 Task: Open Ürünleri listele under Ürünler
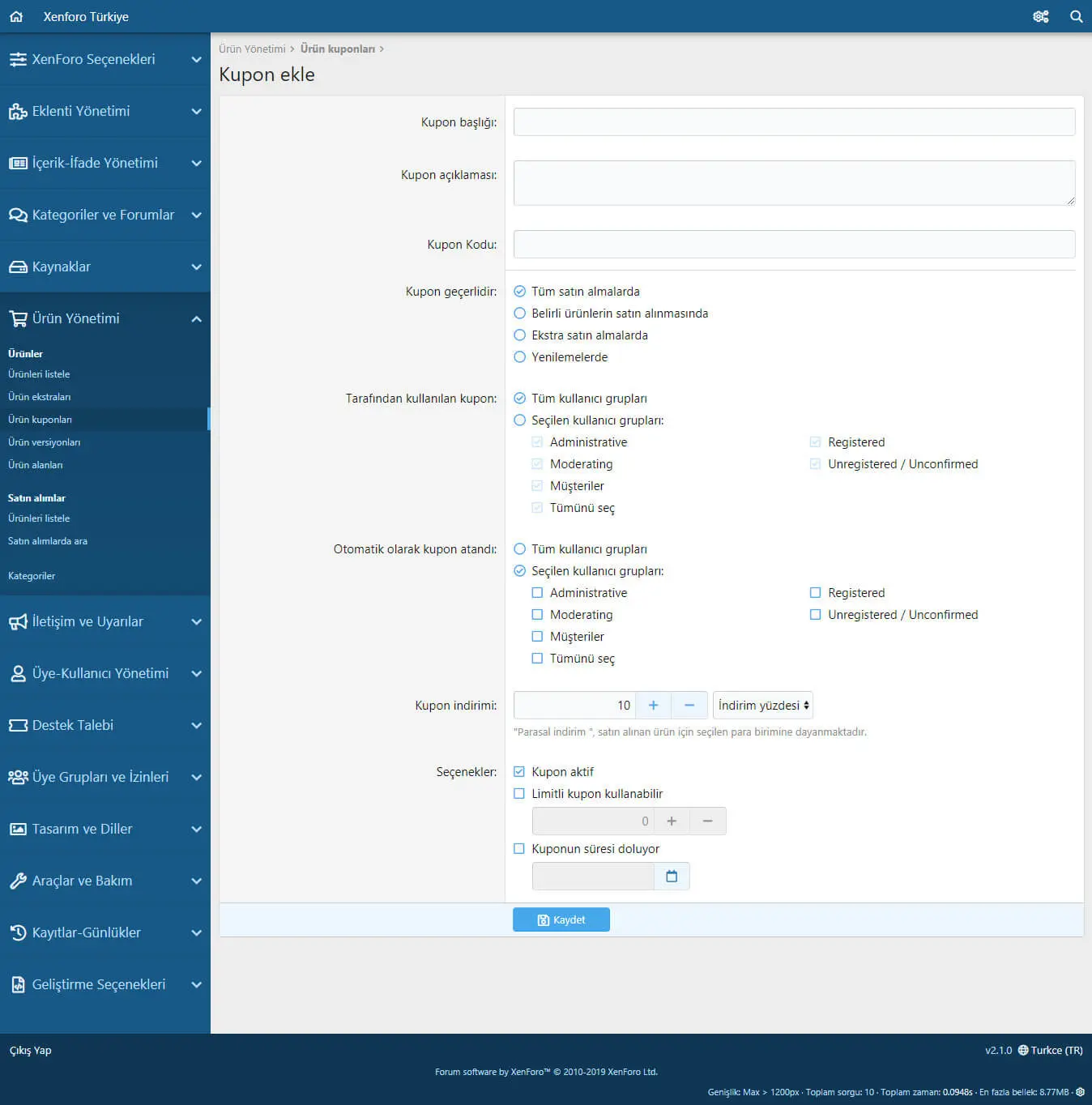[39, 374]
